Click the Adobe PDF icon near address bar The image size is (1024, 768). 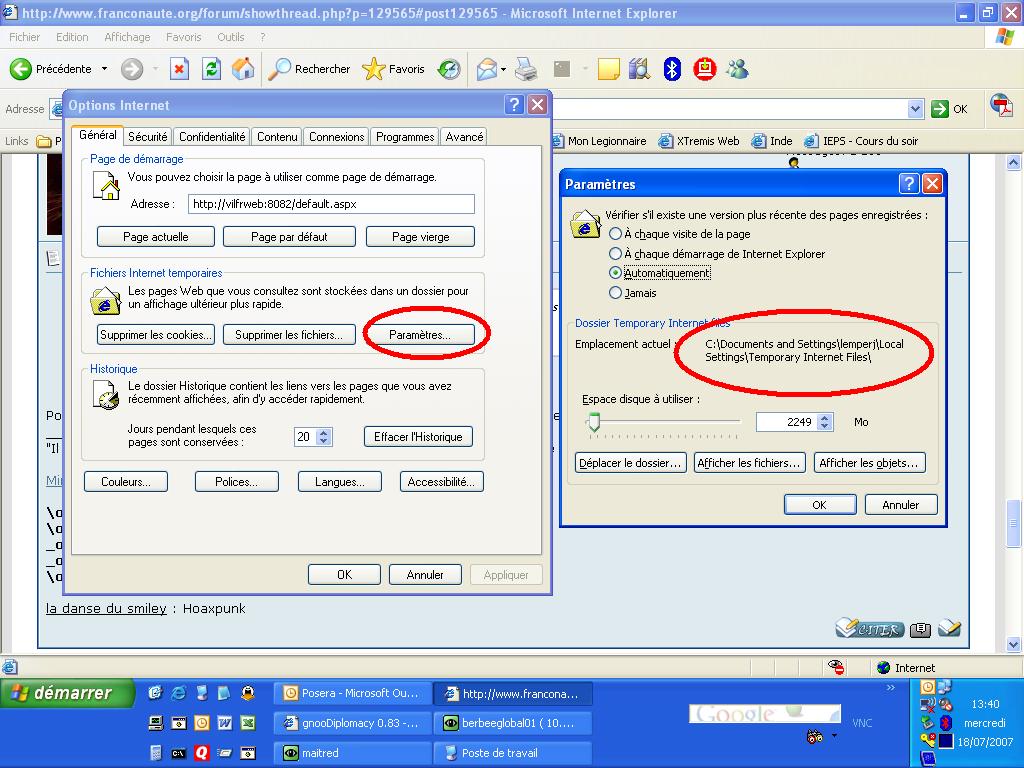pos(1001,105)
